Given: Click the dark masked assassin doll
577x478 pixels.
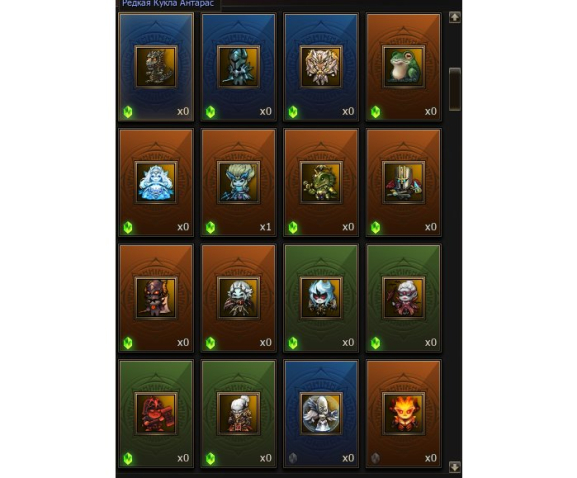Looking at the screenshot, I should tap(156, 298).
